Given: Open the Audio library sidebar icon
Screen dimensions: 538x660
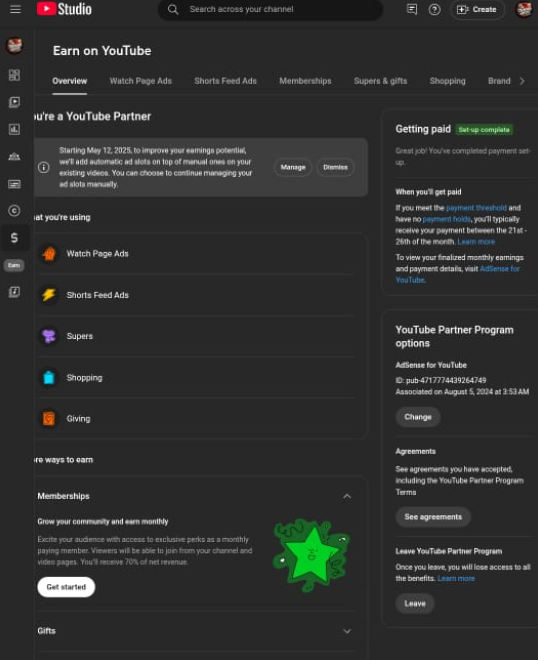Looking at the screenshot, I should click(14, 292).
